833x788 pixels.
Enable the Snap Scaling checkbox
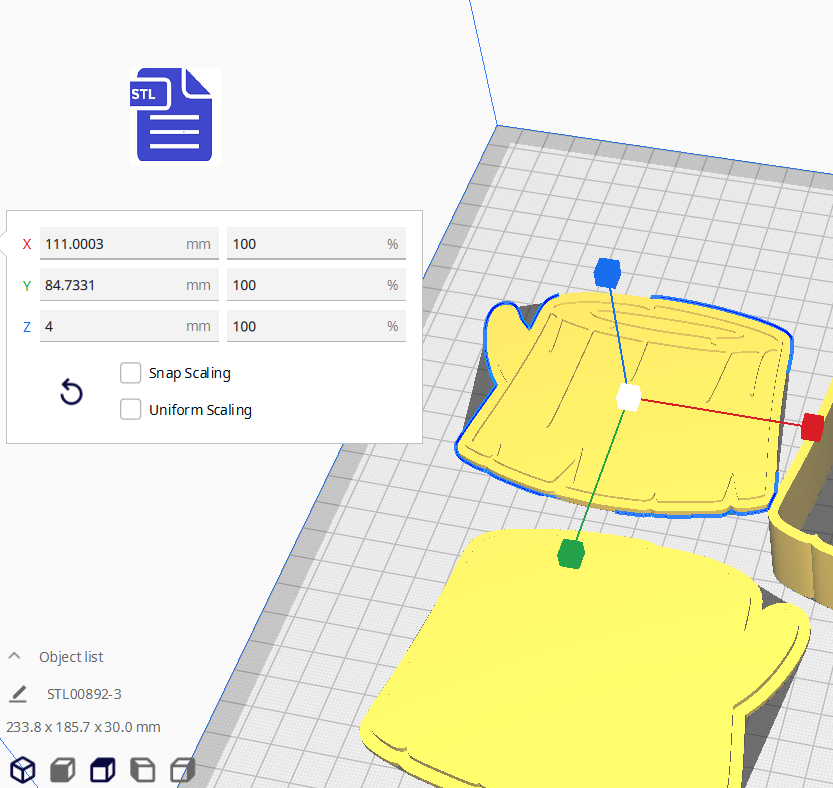[x=130, y=373]
